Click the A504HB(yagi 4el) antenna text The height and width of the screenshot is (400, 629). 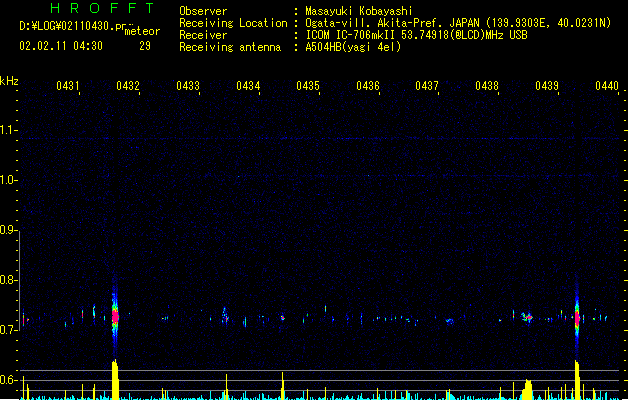pos(353,47)
